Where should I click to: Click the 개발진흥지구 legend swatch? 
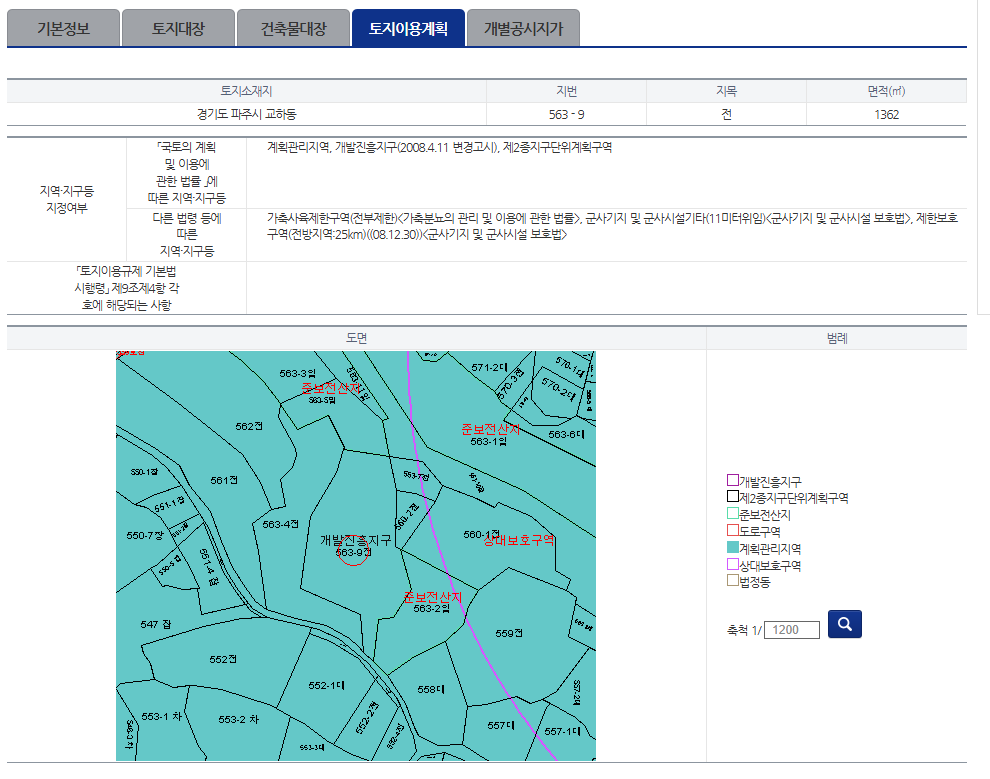[x=732, y=481]
